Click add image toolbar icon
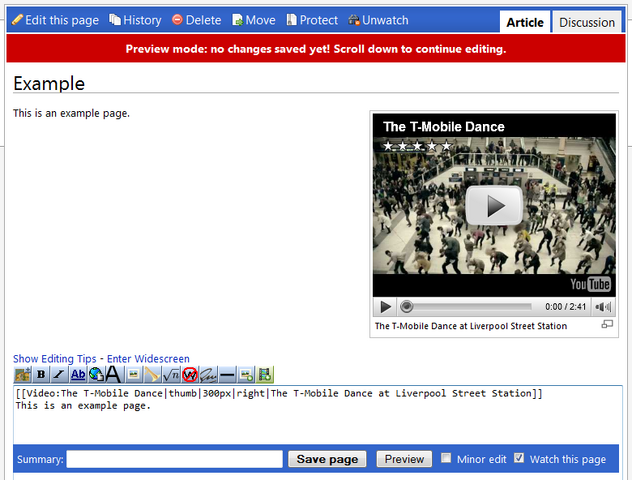 [x=246, y=375]
